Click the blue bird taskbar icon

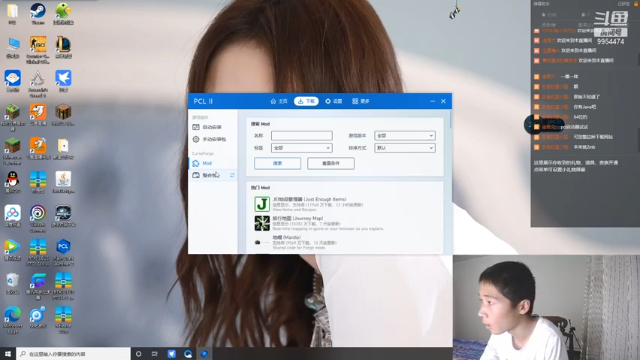[x=171, y=354]
